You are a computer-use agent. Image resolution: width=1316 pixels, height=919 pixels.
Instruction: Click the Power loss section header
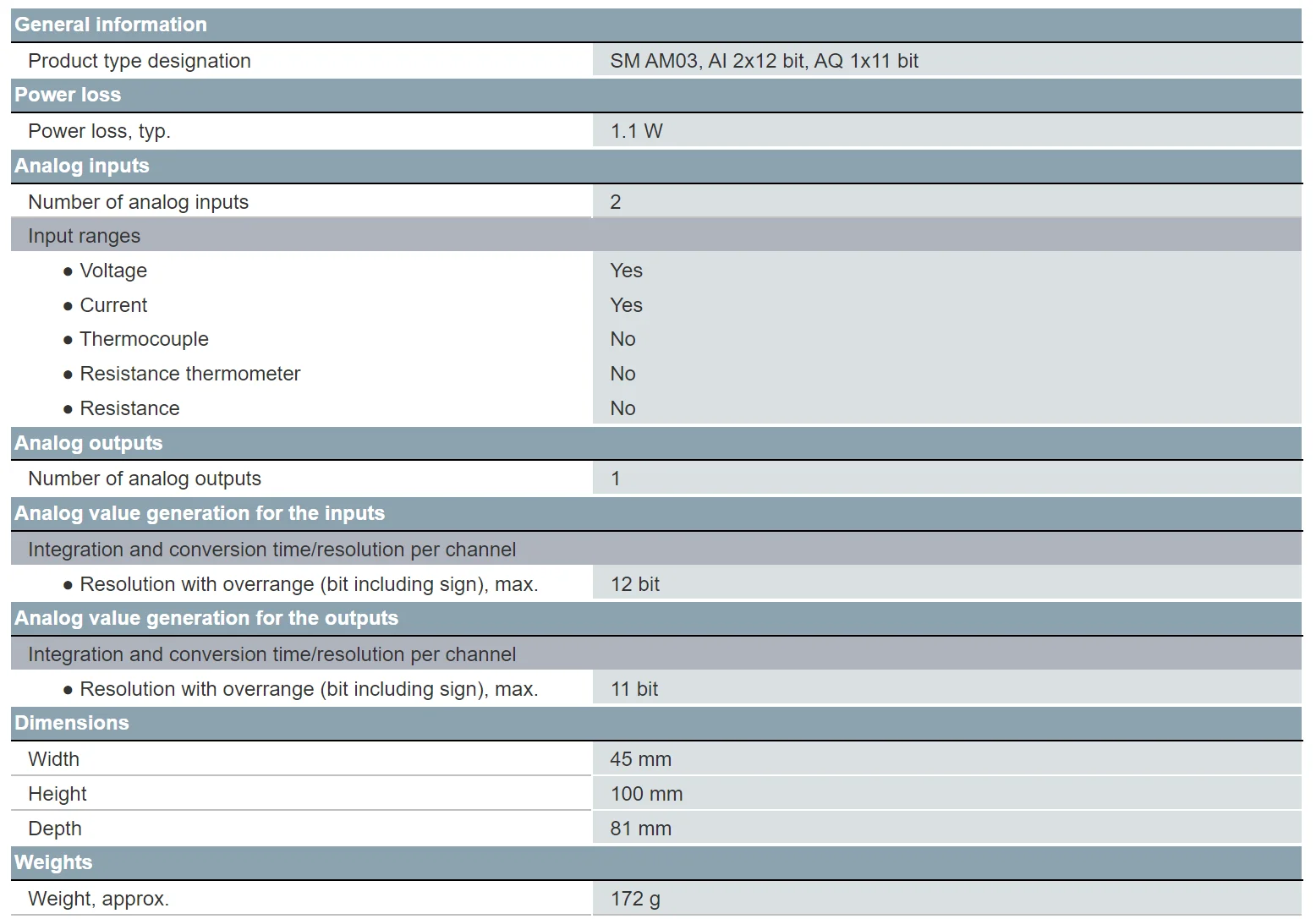pos(656,95)
